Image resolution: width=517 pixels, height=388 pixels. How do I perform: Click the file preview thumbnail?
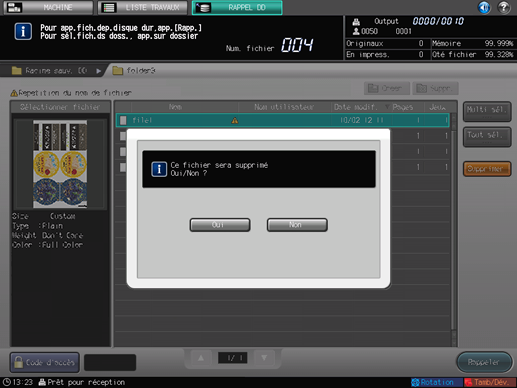pos(60,164)
